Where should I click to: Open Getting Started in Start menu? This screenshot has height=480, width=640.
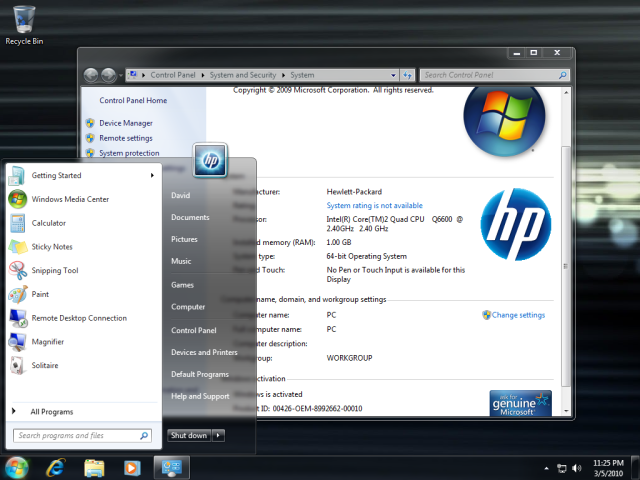82,176
